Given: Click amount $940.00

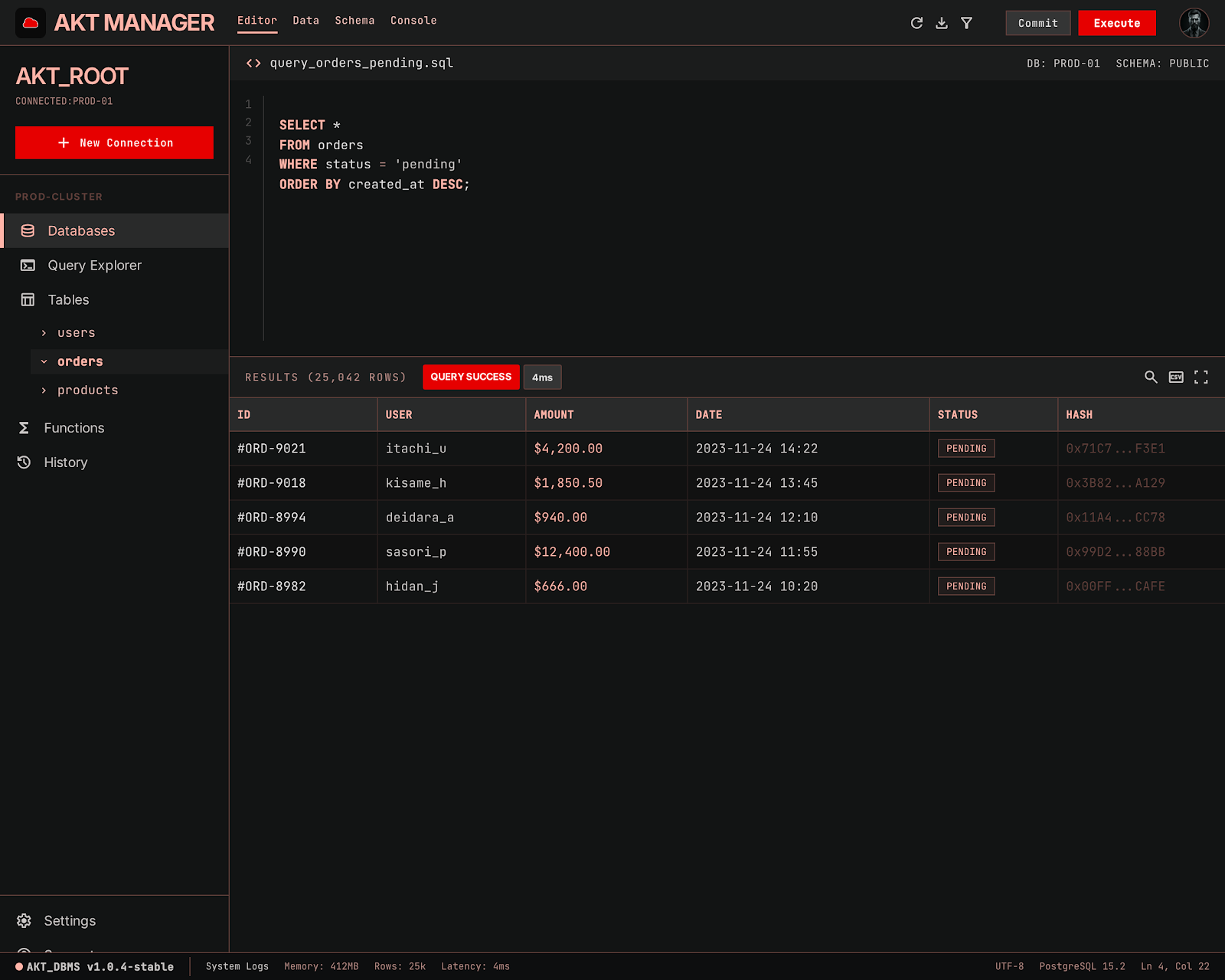Looking at the screenshot, I should point(560,518).
